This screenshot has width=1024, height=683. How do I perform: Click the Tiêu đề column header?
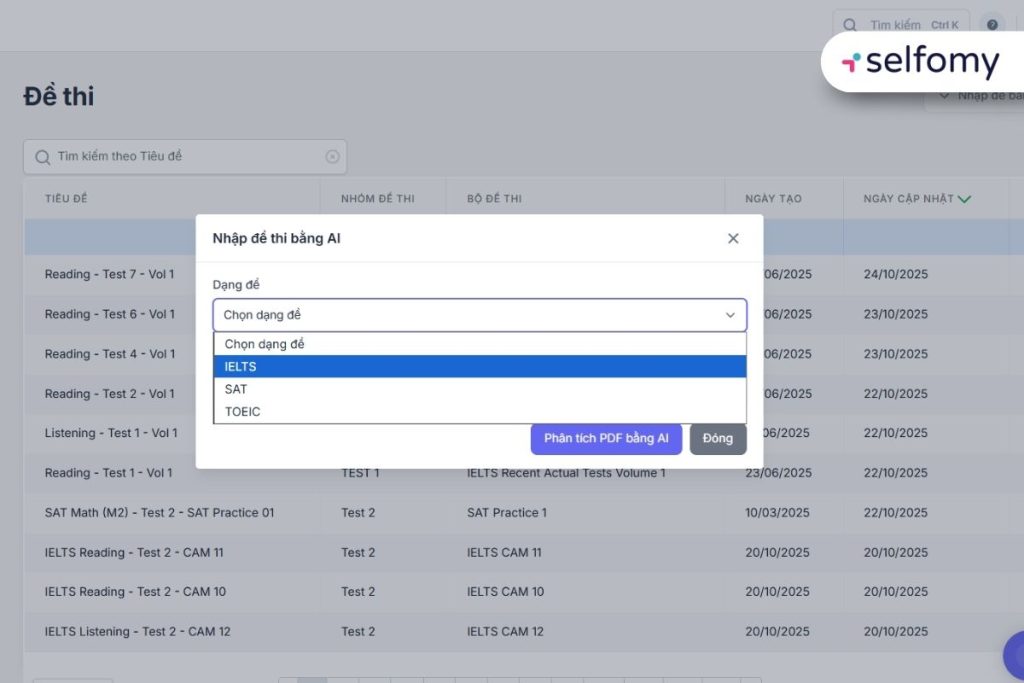(x=66, y=199)
